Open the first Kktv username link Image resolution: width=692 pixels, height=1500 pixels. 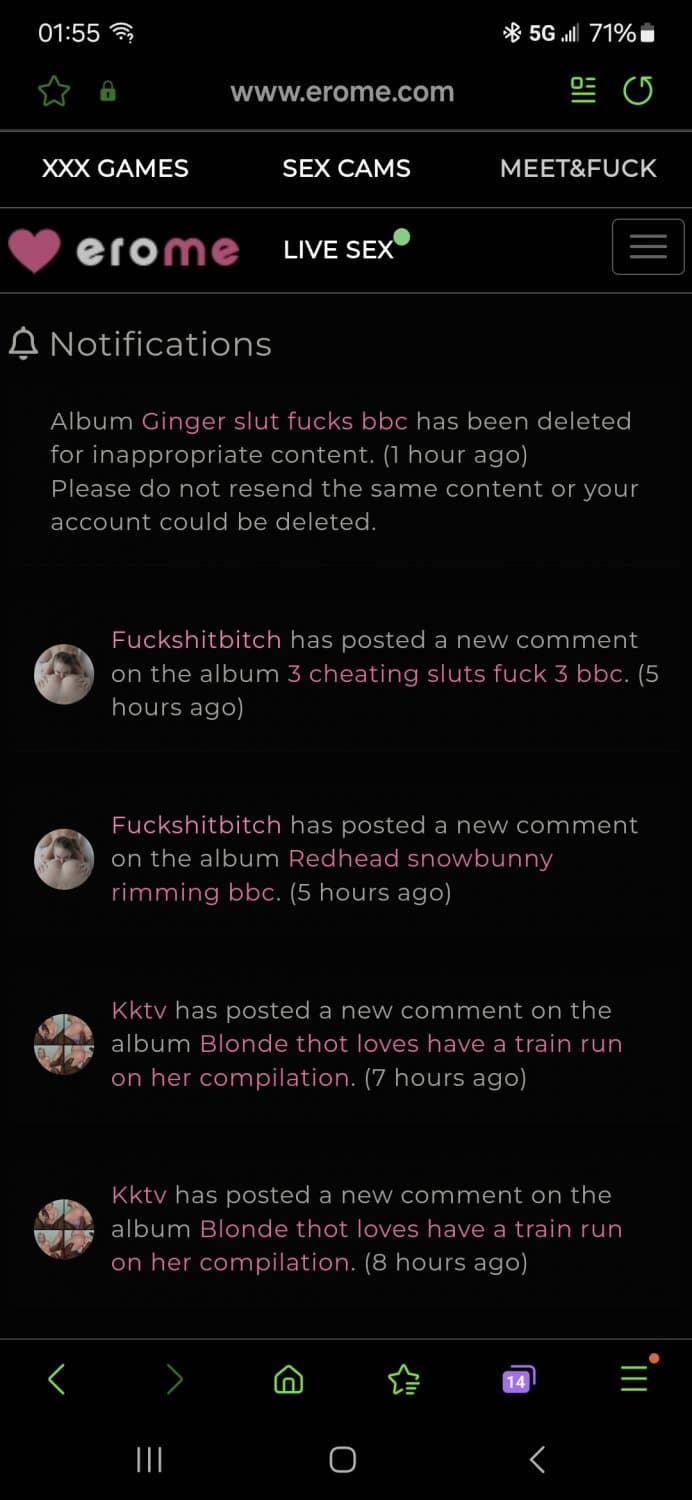pos(139,1010)
